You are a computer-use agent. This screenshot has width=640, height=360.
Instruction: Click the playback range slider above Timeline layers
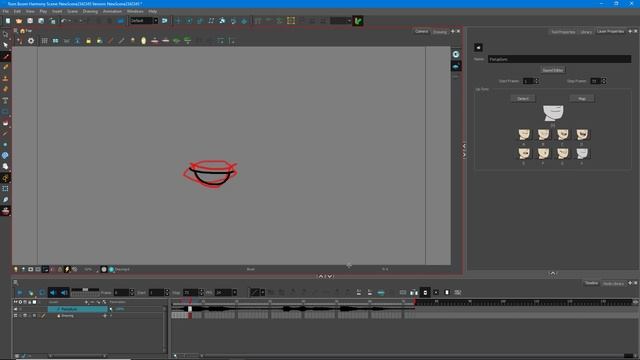85,290
